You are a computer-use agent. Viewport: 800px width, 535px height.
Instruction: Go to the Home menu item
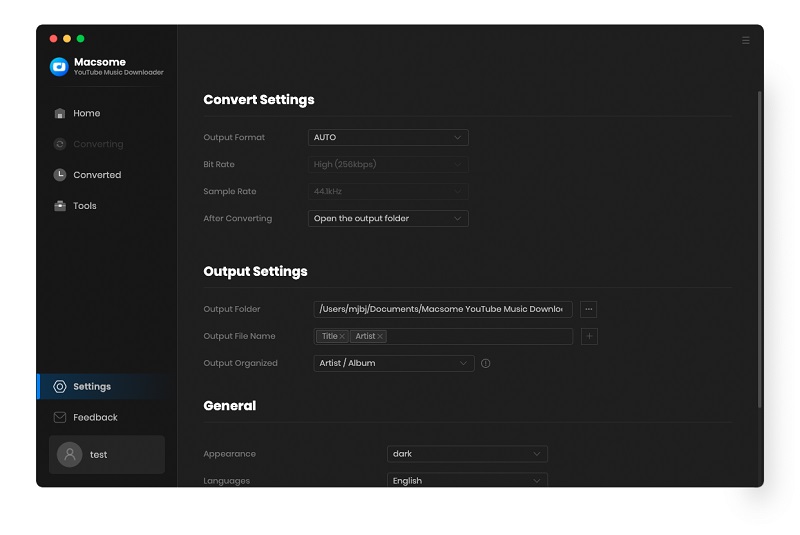click(107, 113)
